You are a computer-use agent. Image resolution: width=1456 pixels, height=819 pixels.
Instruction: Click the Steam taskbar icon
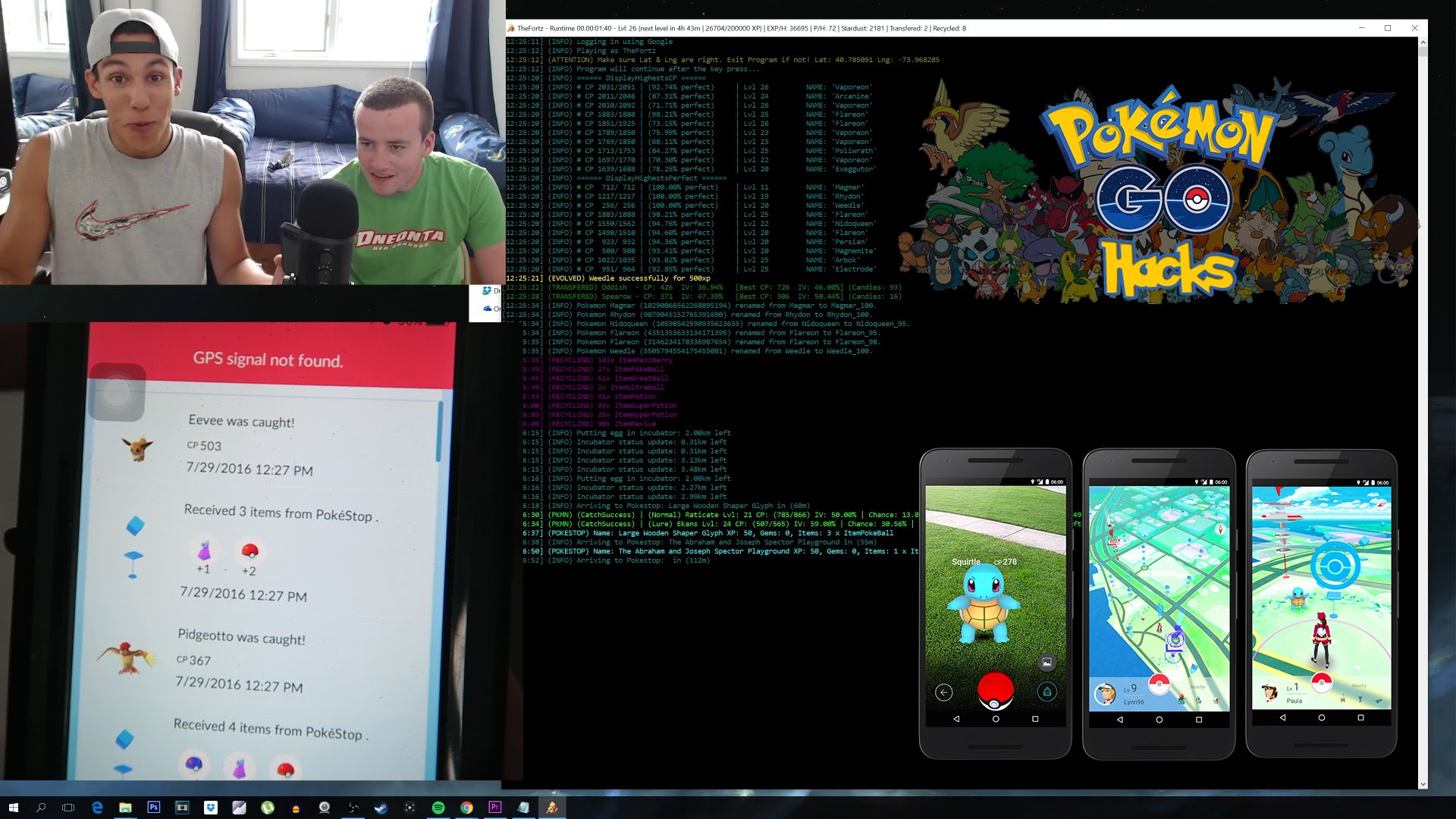click(x=381, y=808)
